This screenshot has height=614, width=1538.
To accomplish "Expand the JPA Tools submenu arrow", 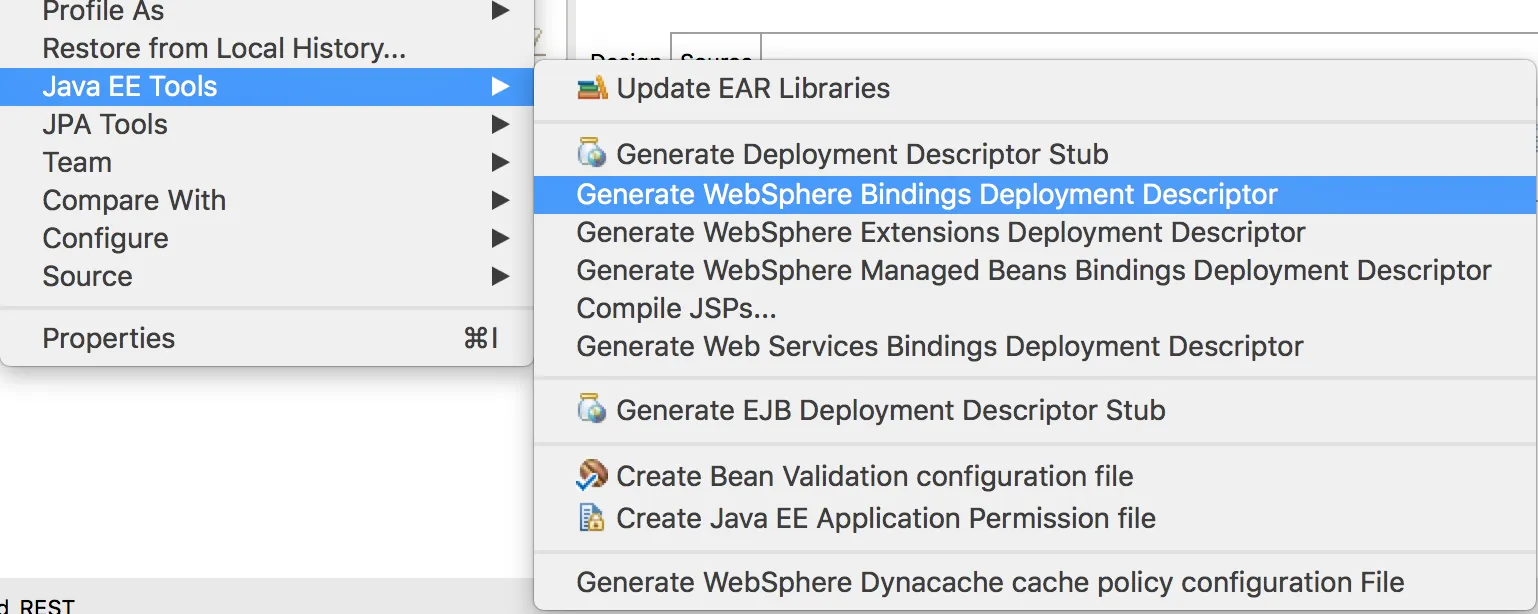I will (x=501, y=125).
